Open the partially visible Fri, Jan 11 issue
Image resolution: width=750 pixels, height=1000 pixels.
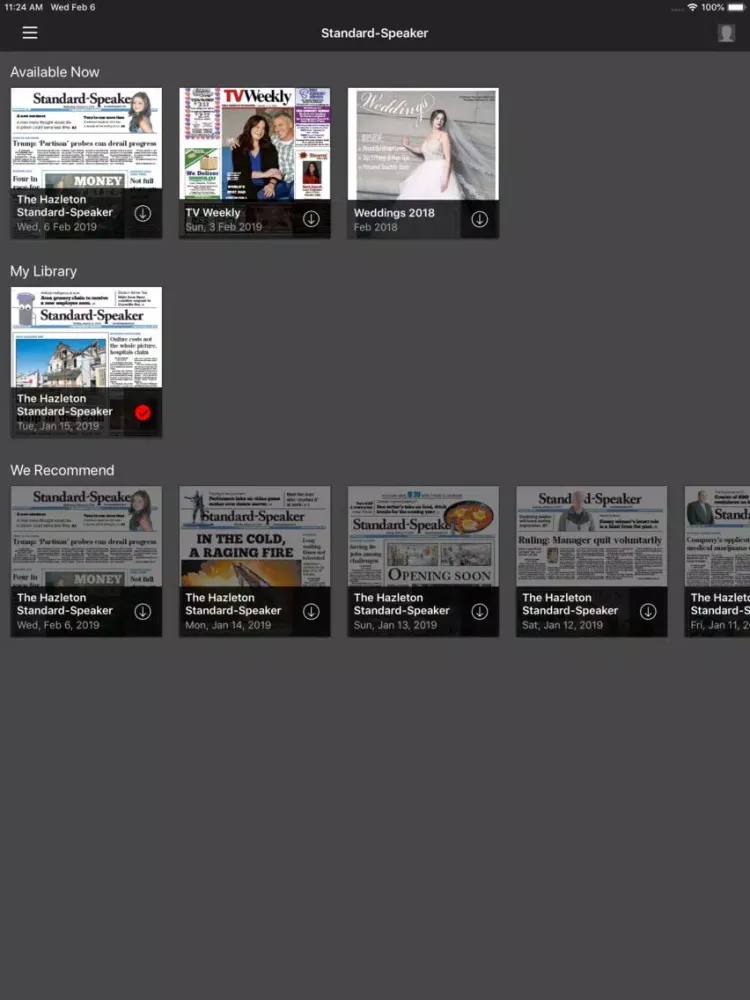pyautogui.click(x=717, y=561)
